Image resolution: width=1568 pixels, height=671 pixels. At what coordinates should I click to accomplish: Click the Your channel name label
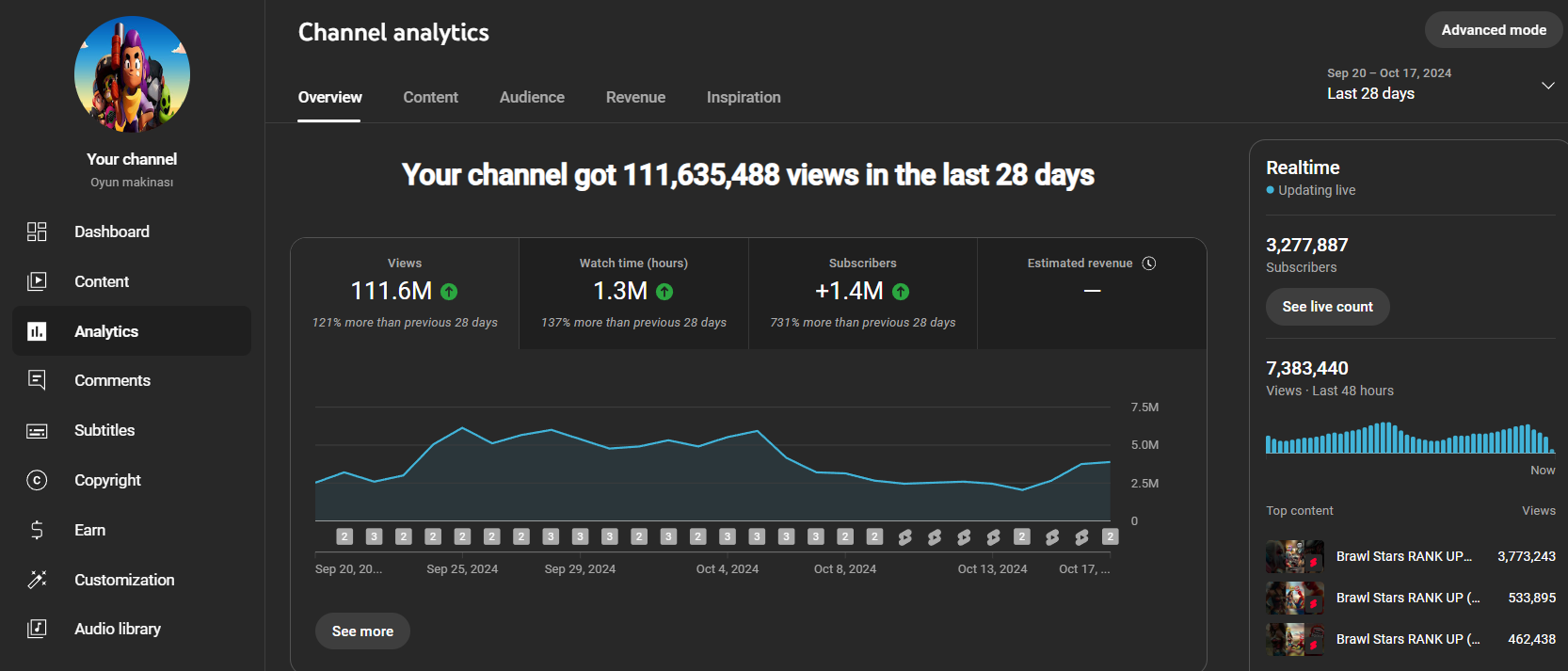(132, 159)
